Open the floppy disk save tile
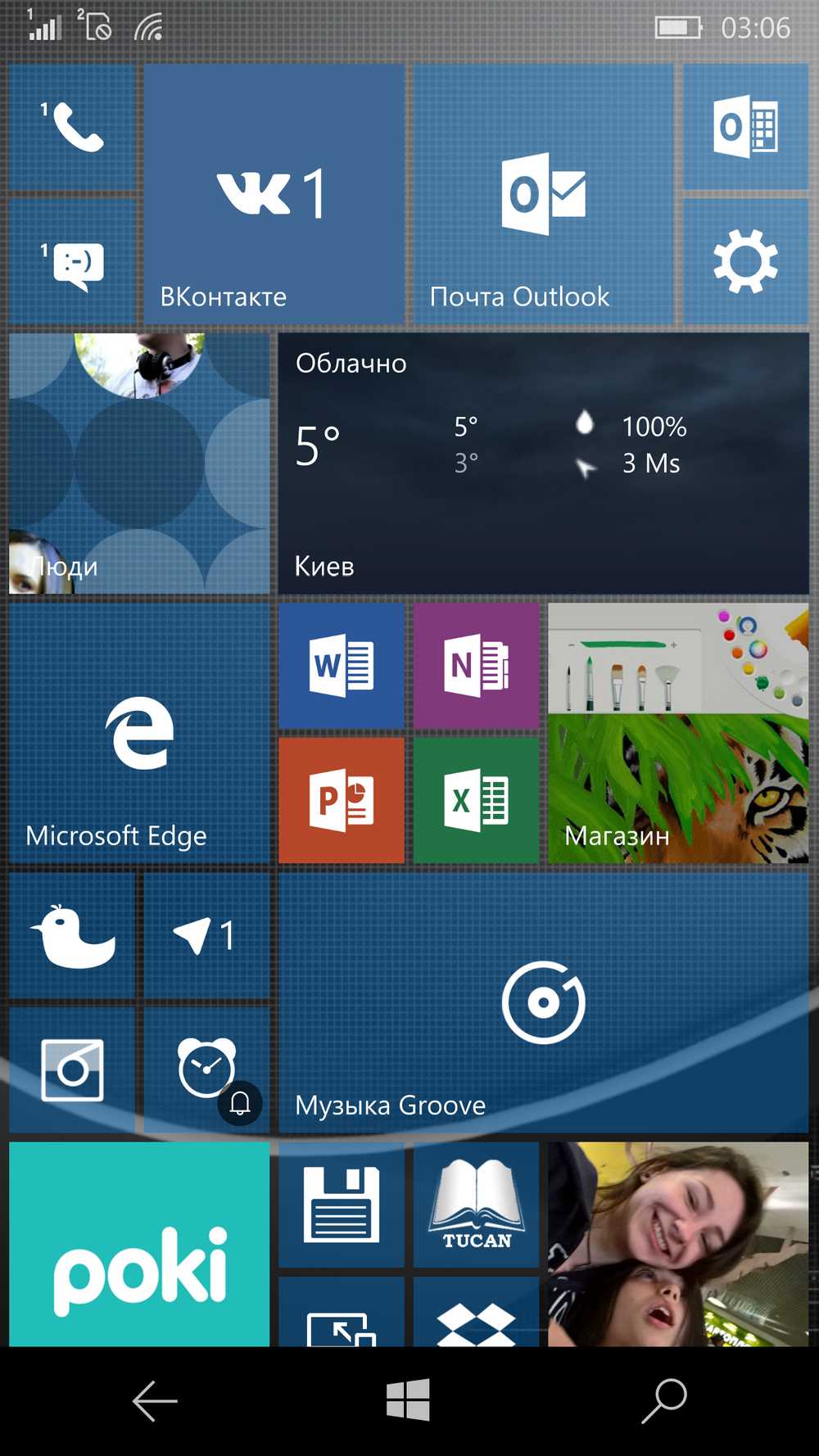 [342, 1205]
